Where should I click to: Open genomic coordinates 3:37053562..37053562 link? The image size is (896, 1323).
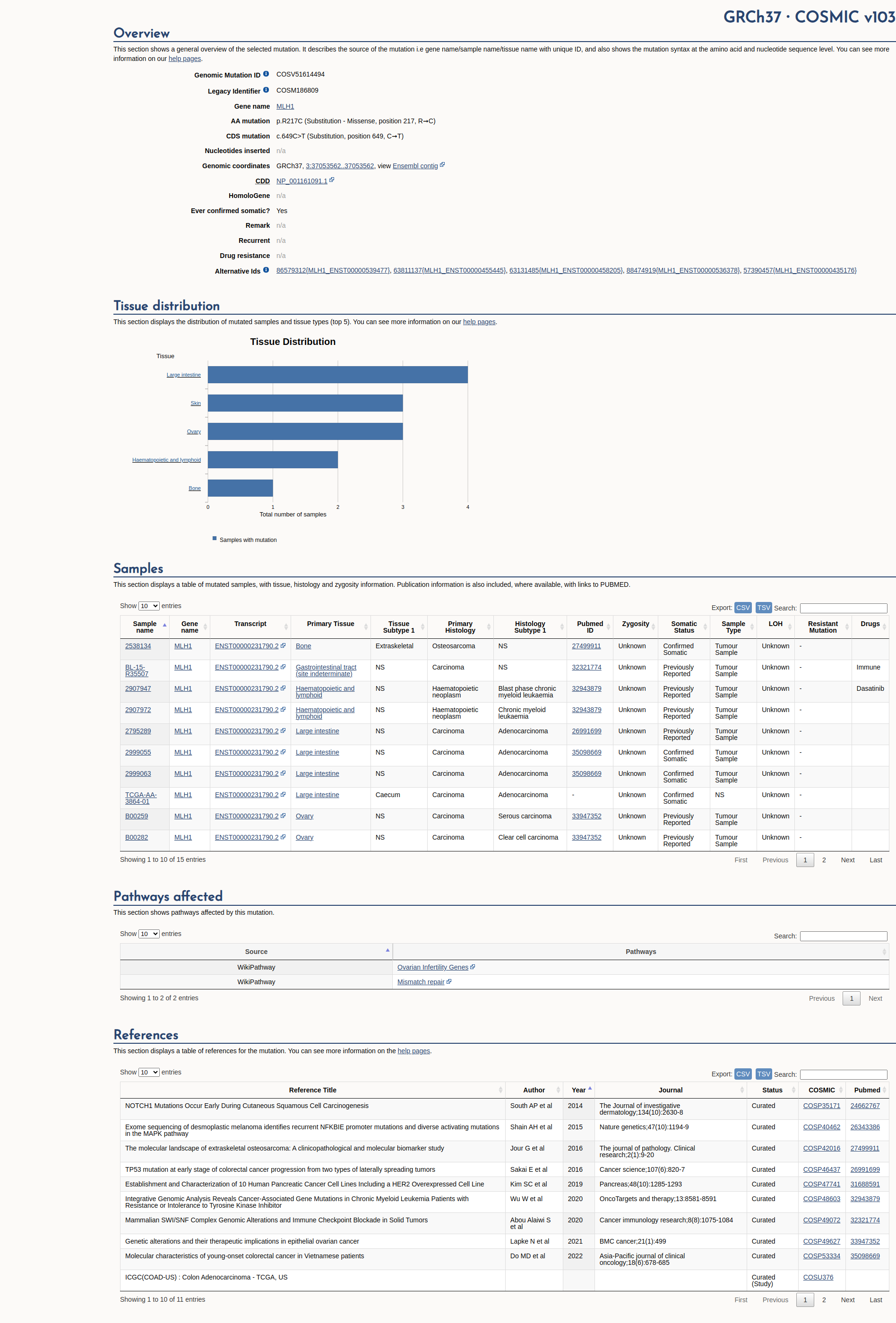coord(340,166)
